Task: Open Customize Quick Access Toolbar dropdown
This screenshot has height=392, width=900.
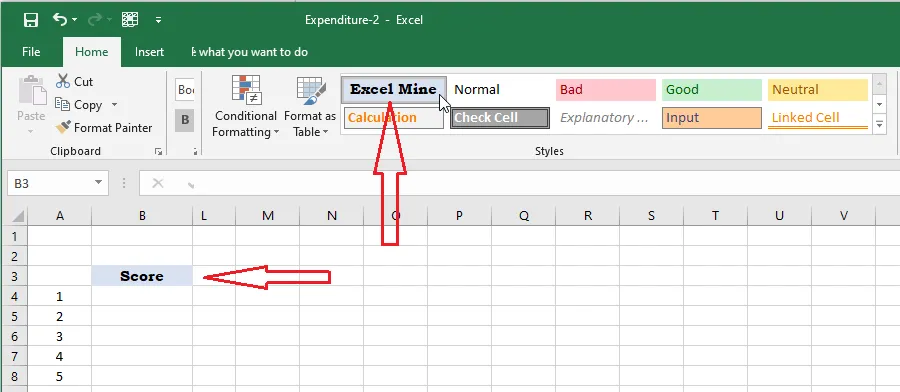Action: (158, 20)
